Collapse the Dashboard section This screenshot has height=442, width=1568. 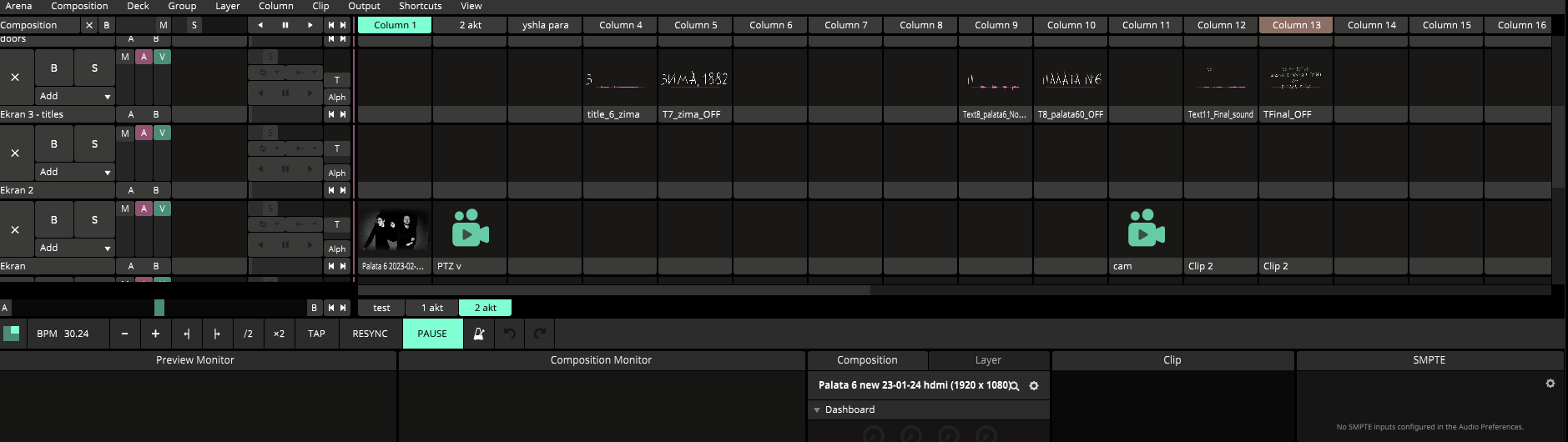(817, 409)
